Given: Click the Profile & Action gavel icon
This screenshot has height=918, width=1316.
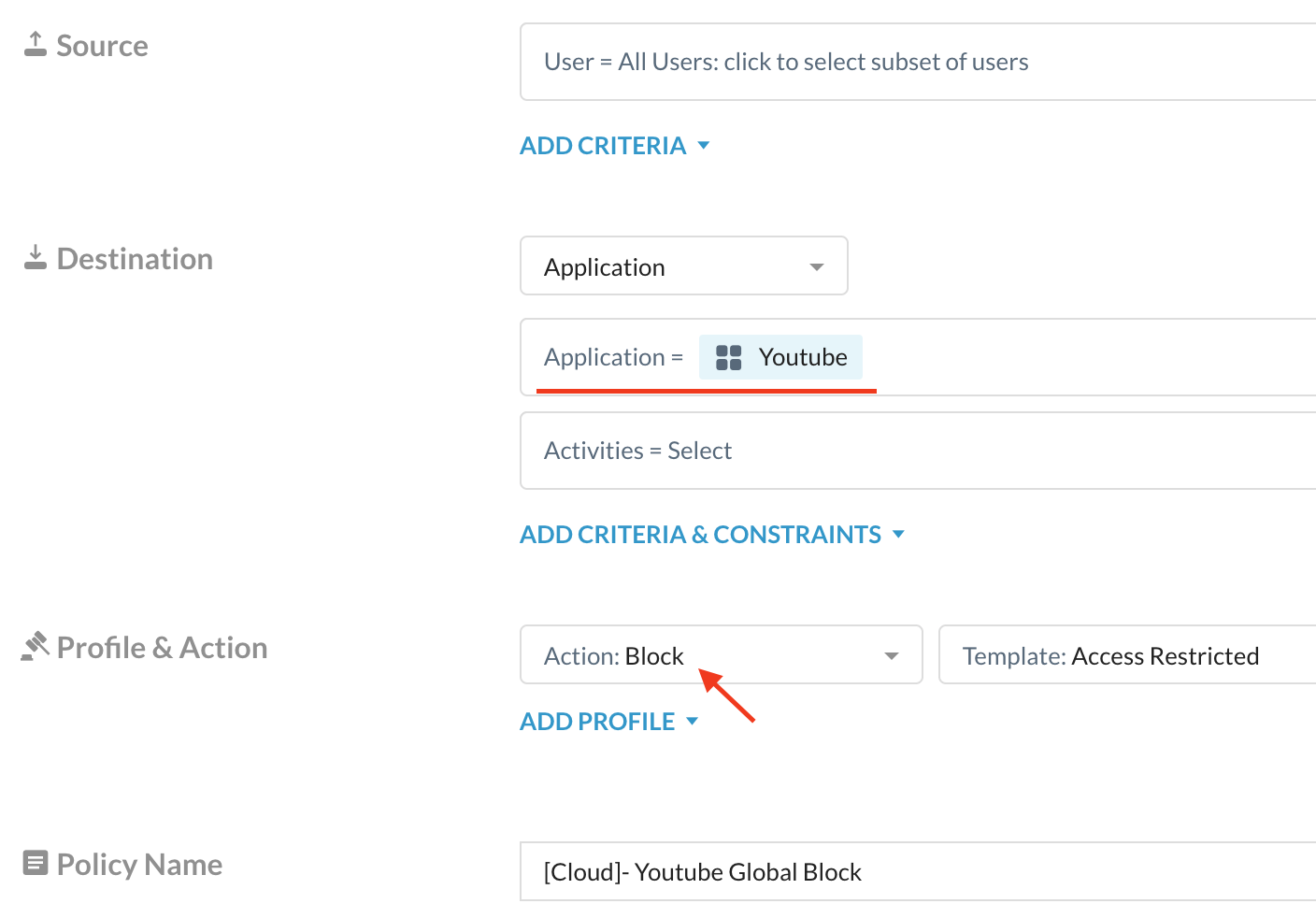Looking at the screenshot, I should click(35, 646).
